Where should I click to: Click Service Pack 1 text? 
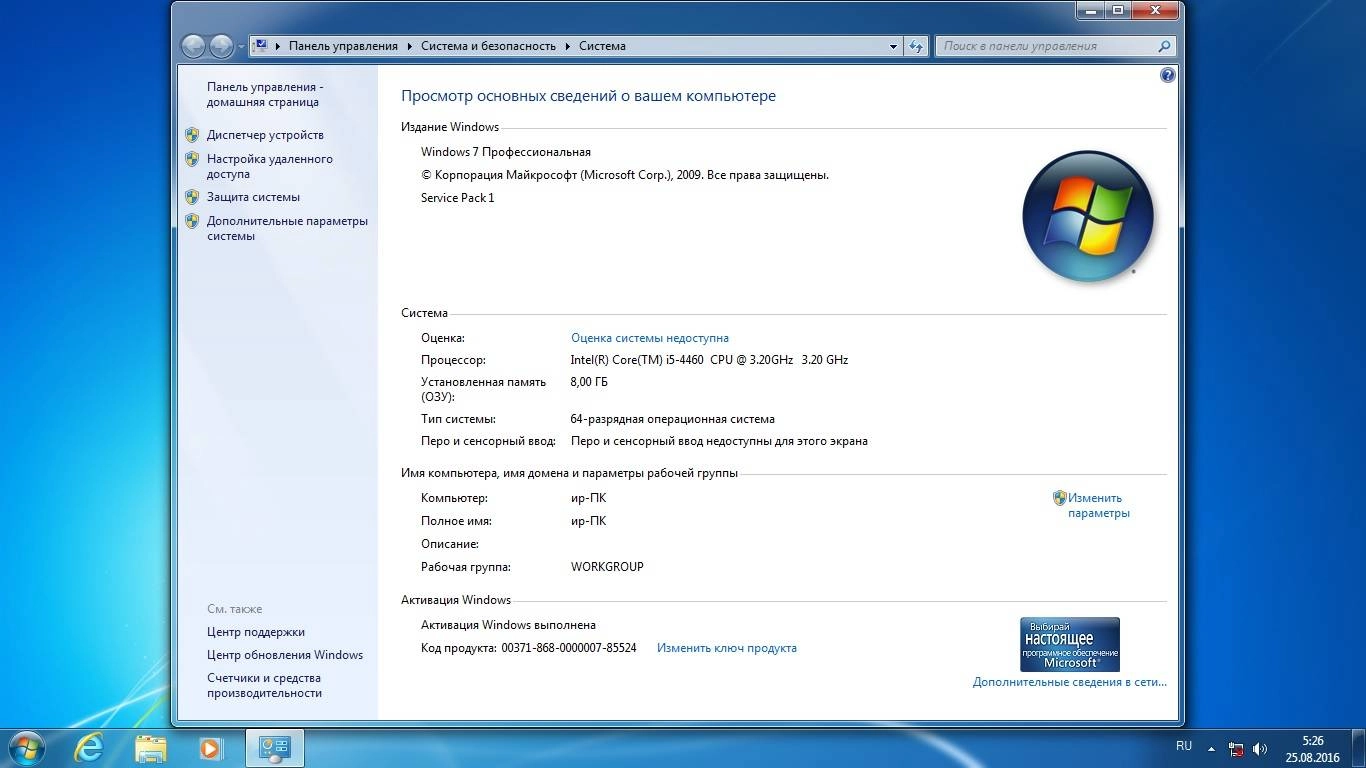[458, 198]
